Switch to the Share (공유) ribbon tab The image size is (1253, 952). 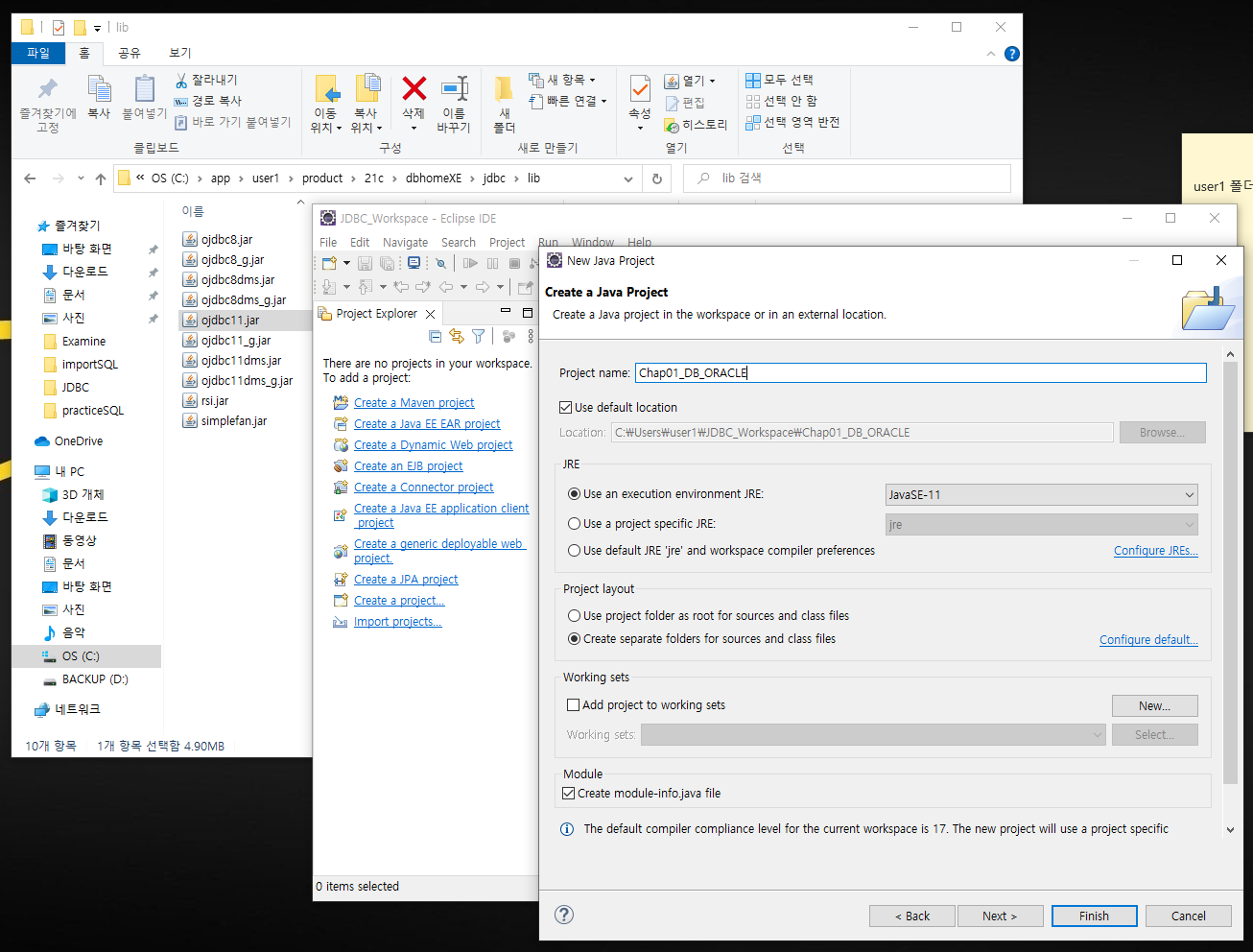[129, 53]
